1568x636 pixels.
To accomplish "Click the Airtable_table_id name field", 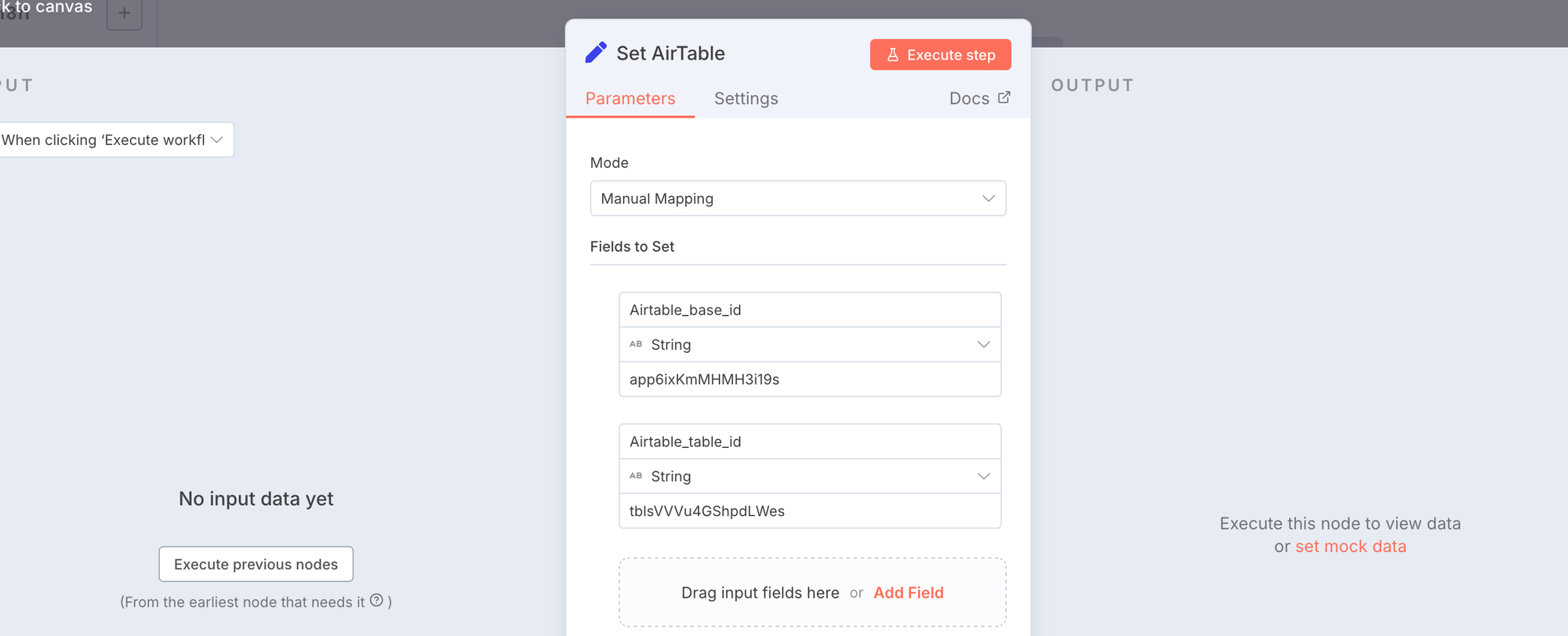I will 809,442.
